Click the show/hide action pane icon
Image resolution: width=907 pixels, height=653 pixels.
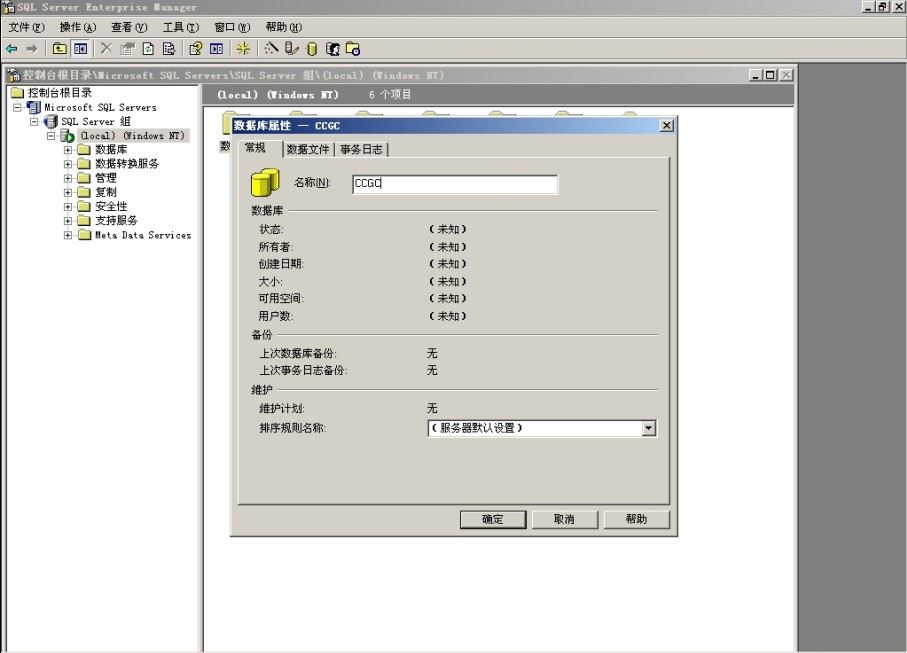point(217,49)
